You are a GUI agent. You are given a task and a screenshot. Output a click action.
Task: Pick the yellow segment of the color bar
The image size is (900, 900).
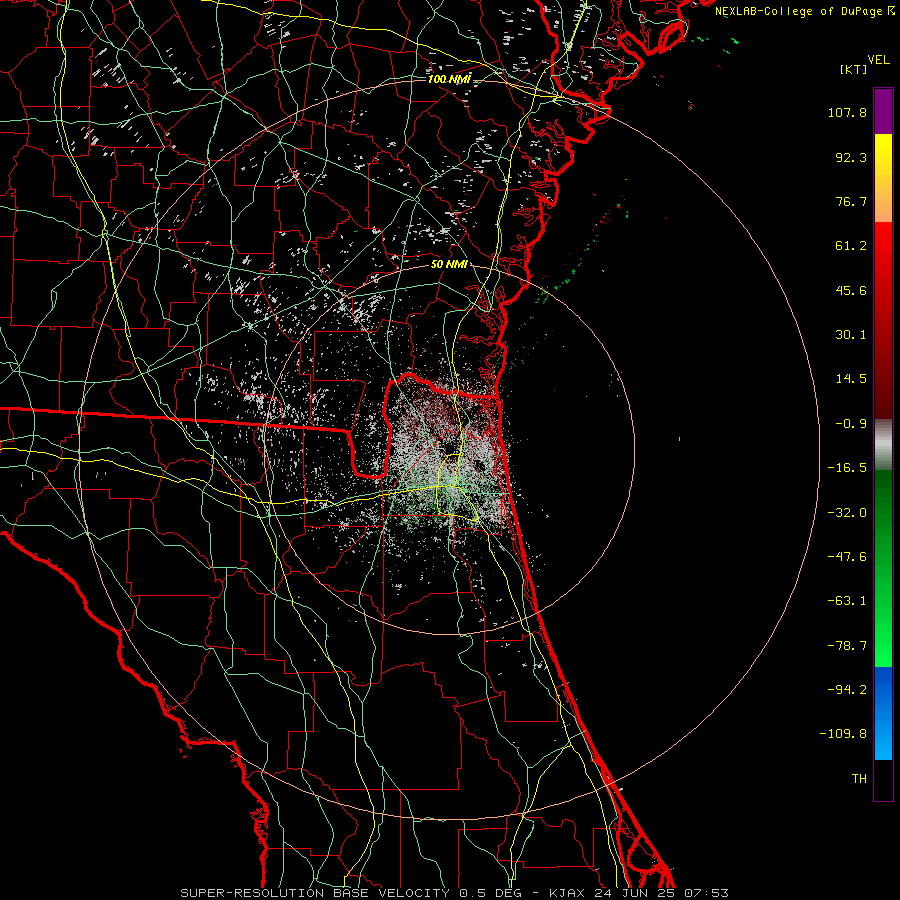pos(883,158)
